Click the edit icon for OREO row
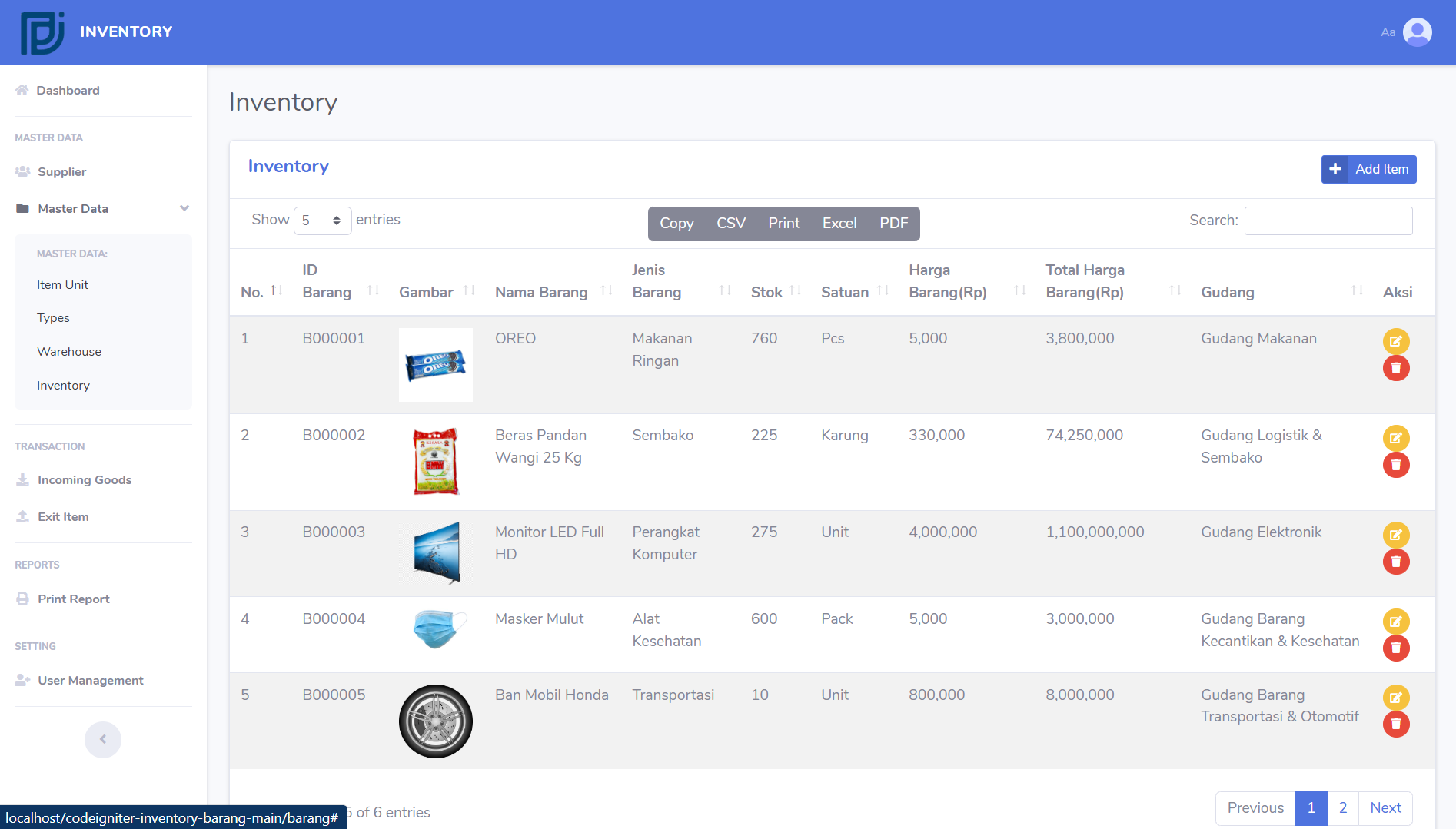The height and width of the screenshot is (829, 1456). [1395, 341]
